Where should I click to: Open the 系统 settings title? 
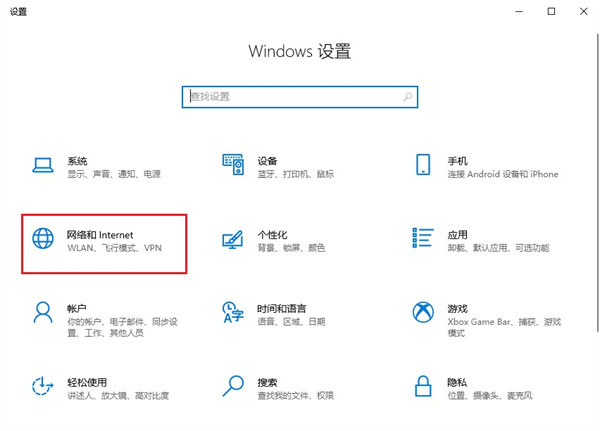pyautogui.click(x=77, y=161)
